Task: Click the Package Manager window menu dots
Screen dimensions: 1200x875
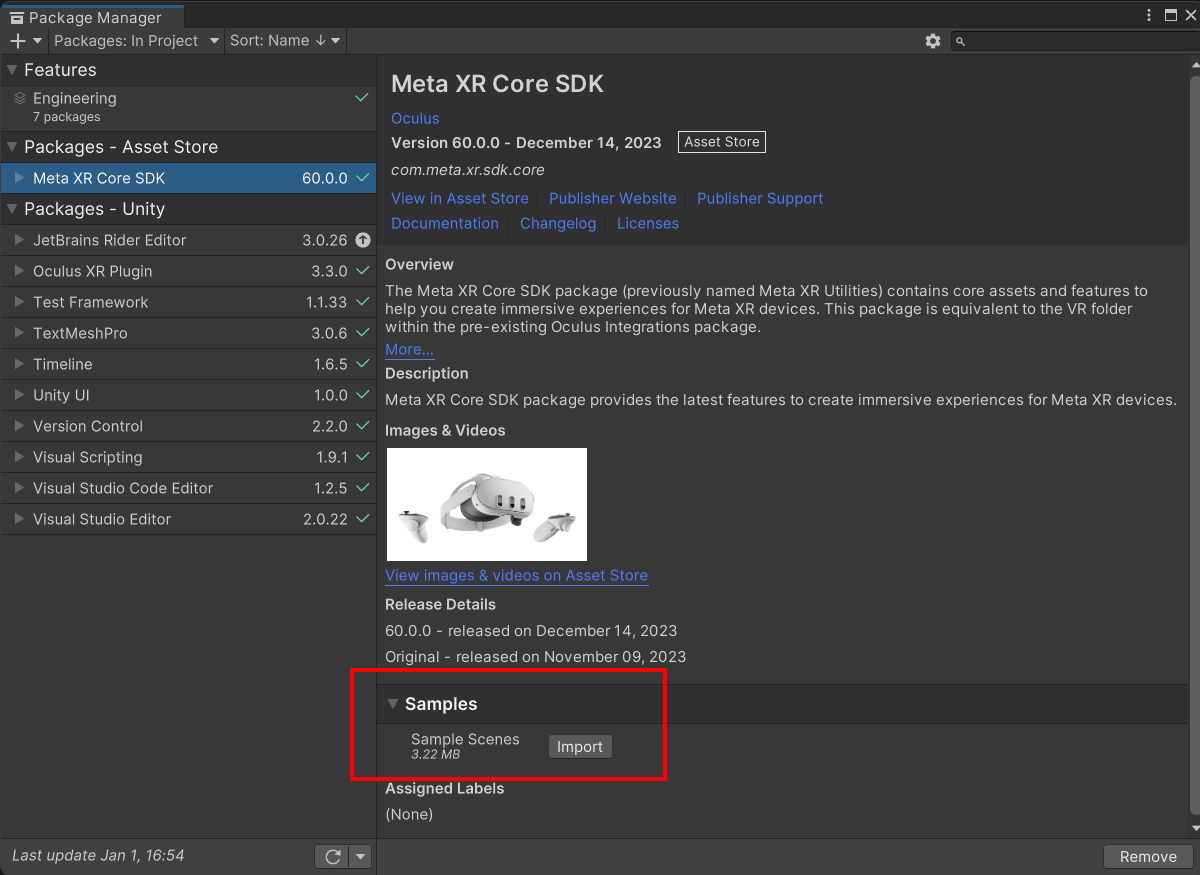Action: point(1149,15)
